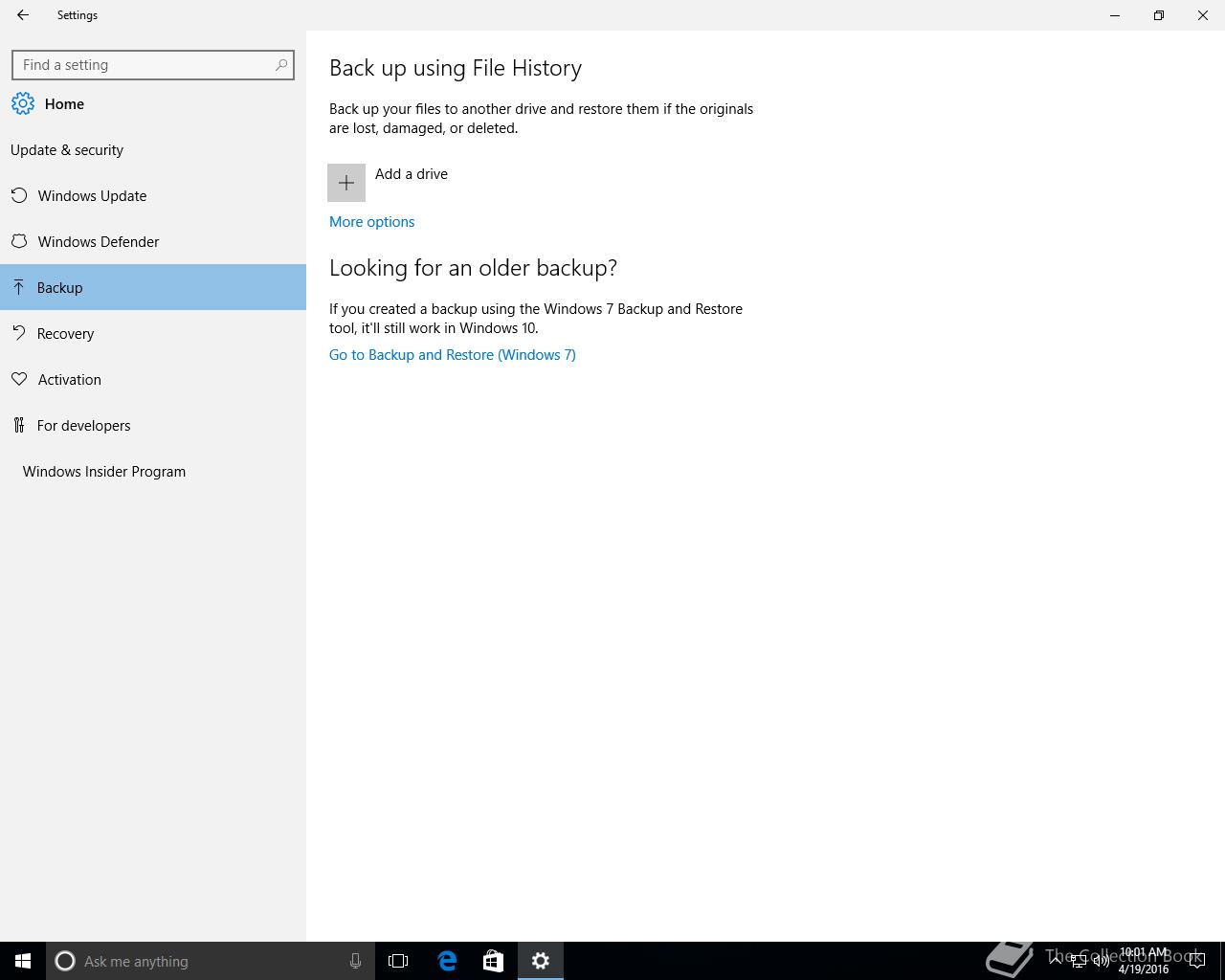Click the Looking for an older backup heading
The height and width of the screenshot is (980, 1225).
coord(473,268)
